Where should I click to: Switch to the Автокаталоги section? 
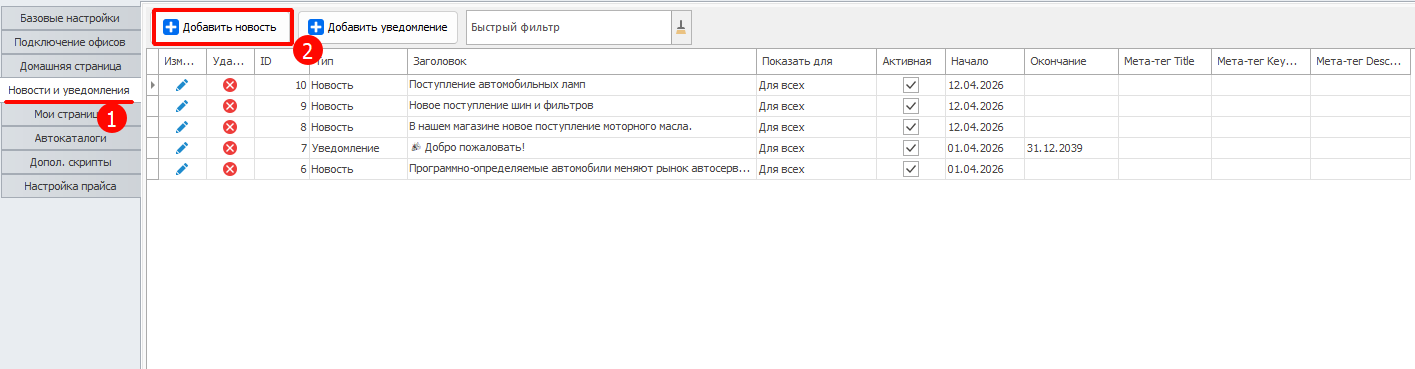click(x=70, y=138)
